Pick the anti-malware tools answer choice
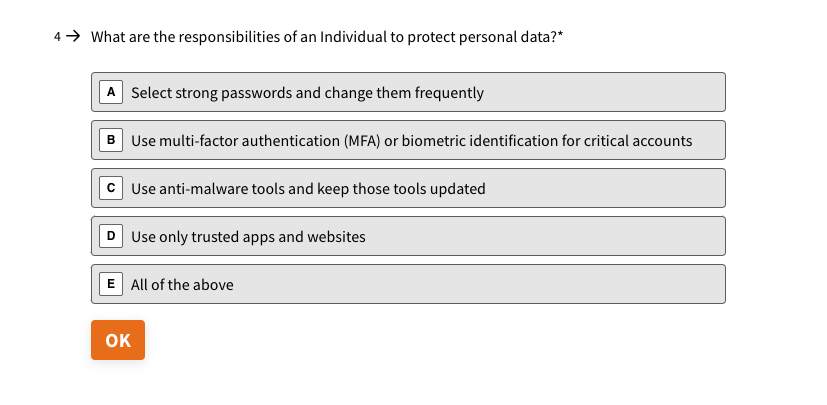The image size is (827, 405). [x=408, y=188]
